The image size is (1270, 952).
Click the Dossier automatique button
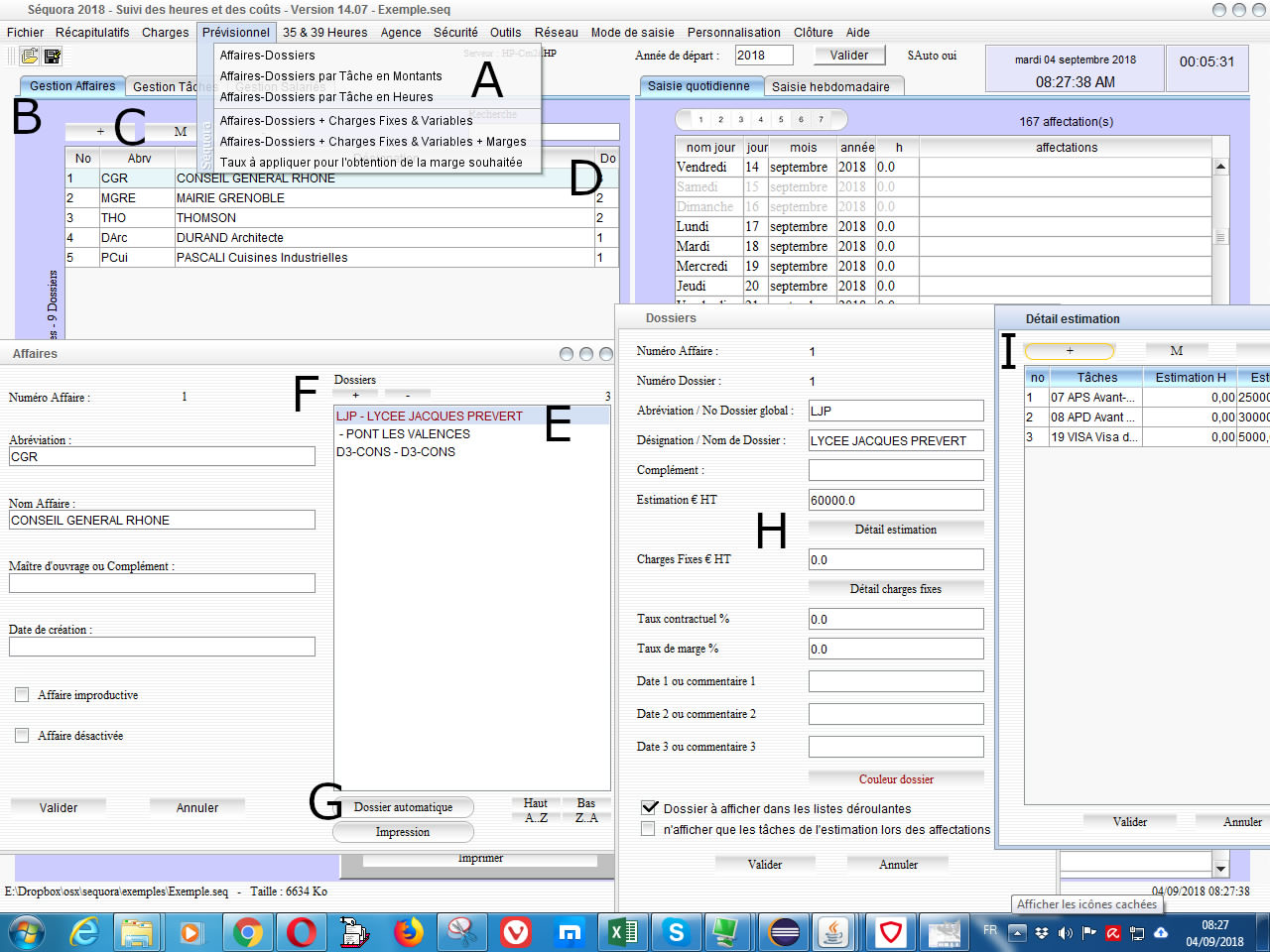pyautogui.click(x=403, y=807)
